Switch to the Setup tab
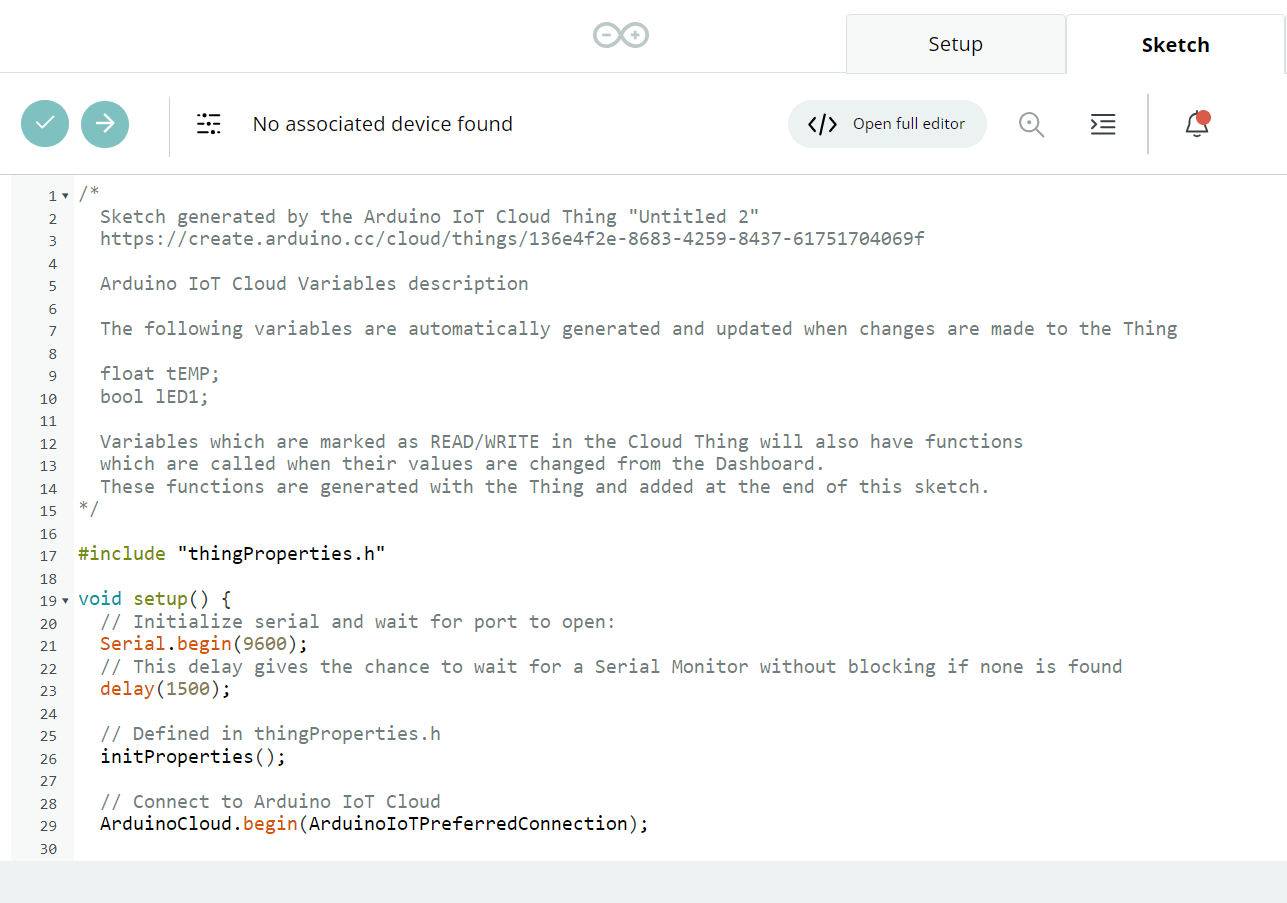 (x=955, y=44)
